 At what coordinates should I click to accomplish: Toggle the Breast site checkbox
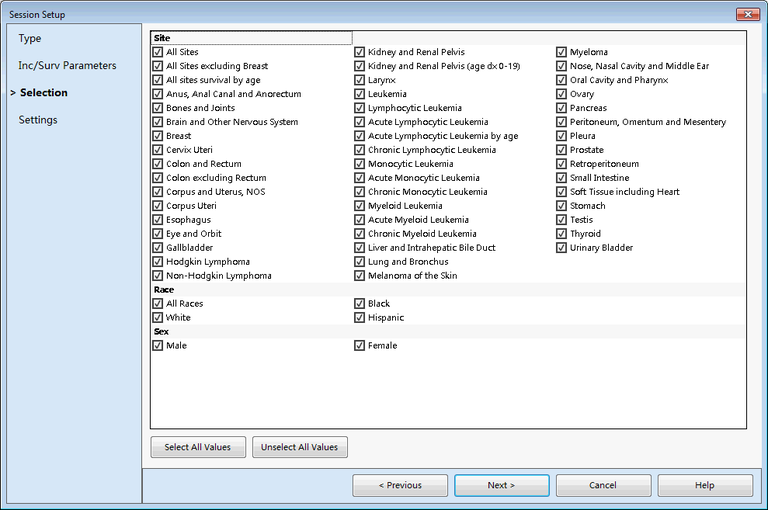pos(158,136)
